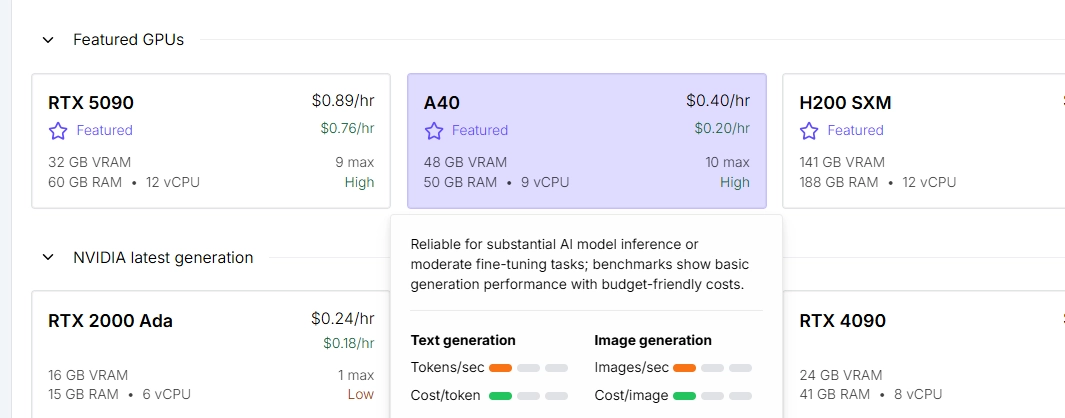
Task: Click the green Cost/image rating bar
Action: coord(685,396)
